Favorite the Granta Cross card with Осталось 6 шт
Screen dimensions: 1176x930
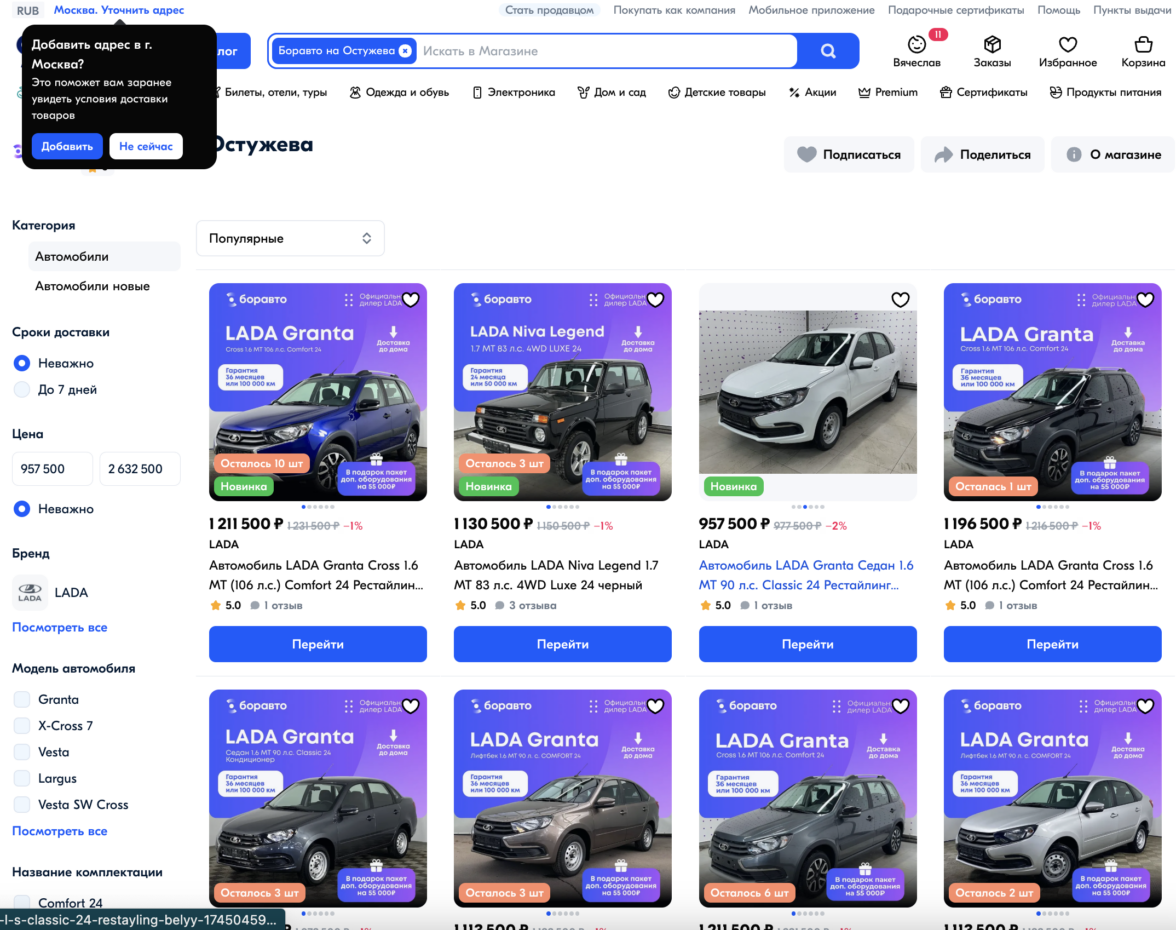900,706
